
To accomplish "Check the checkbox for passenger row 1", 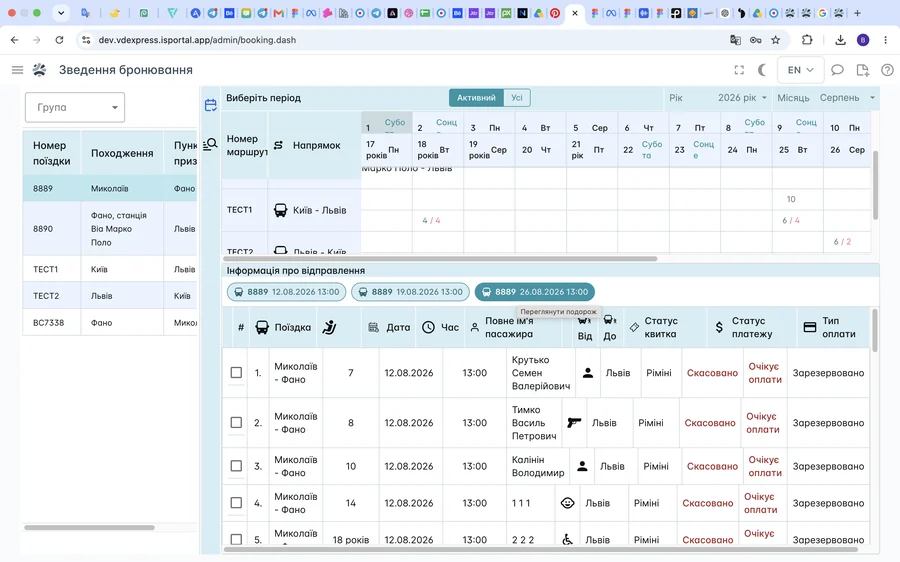I will click(x=236, y=373).
